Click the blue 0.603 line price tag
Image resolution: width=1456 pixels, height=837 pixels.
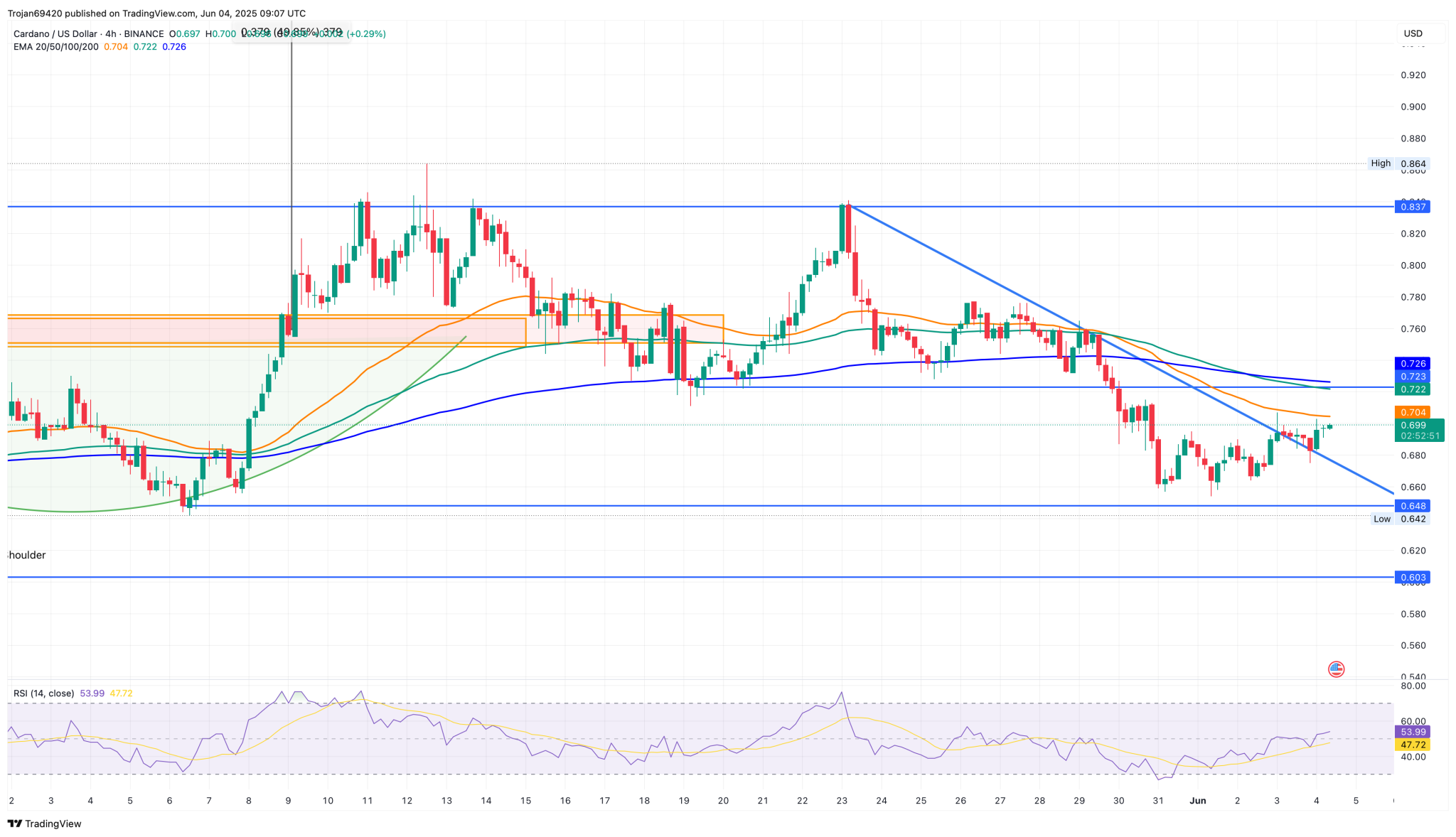[1412, 578]
